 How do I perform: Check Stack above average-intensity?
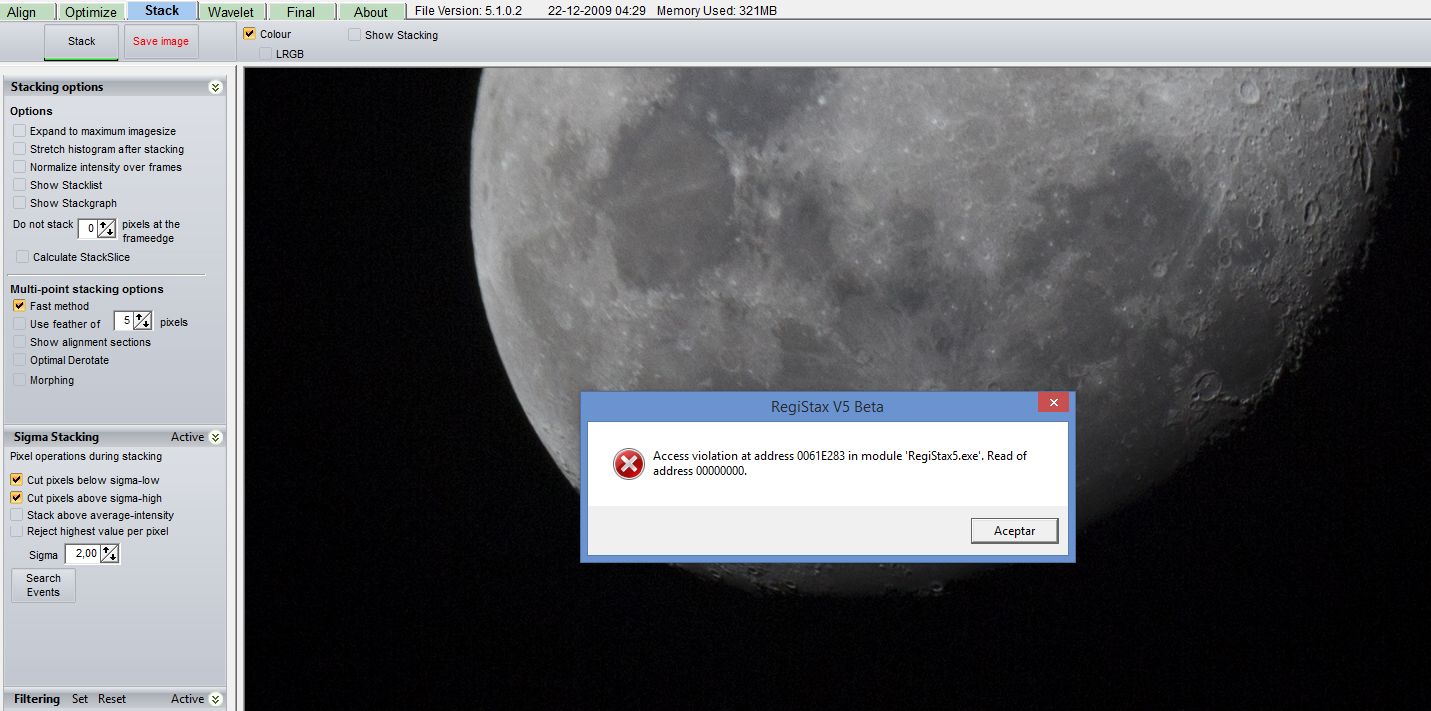tap(17, 515)
